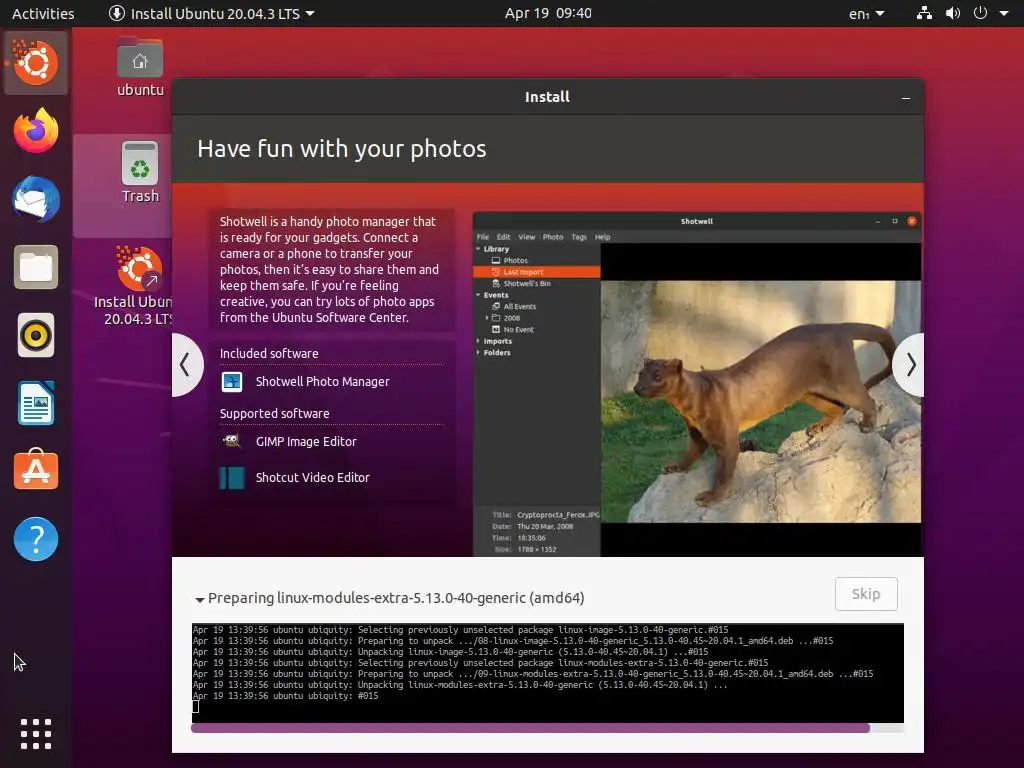Click 'Shotwell Photo Manager' label
This screenshot has width=1024, height=768.
[x=323, y=381]
